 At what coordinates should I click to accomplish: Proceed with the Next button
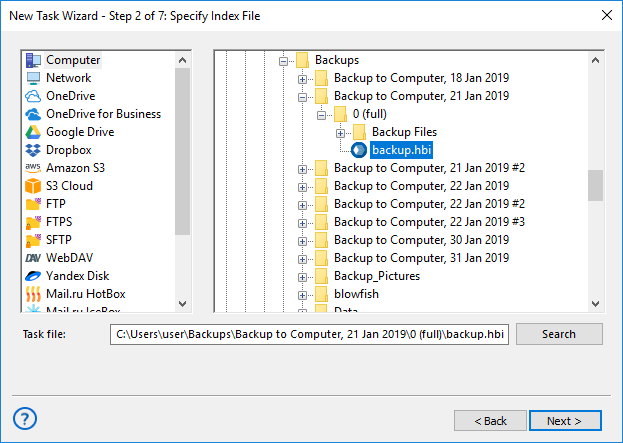565,421
